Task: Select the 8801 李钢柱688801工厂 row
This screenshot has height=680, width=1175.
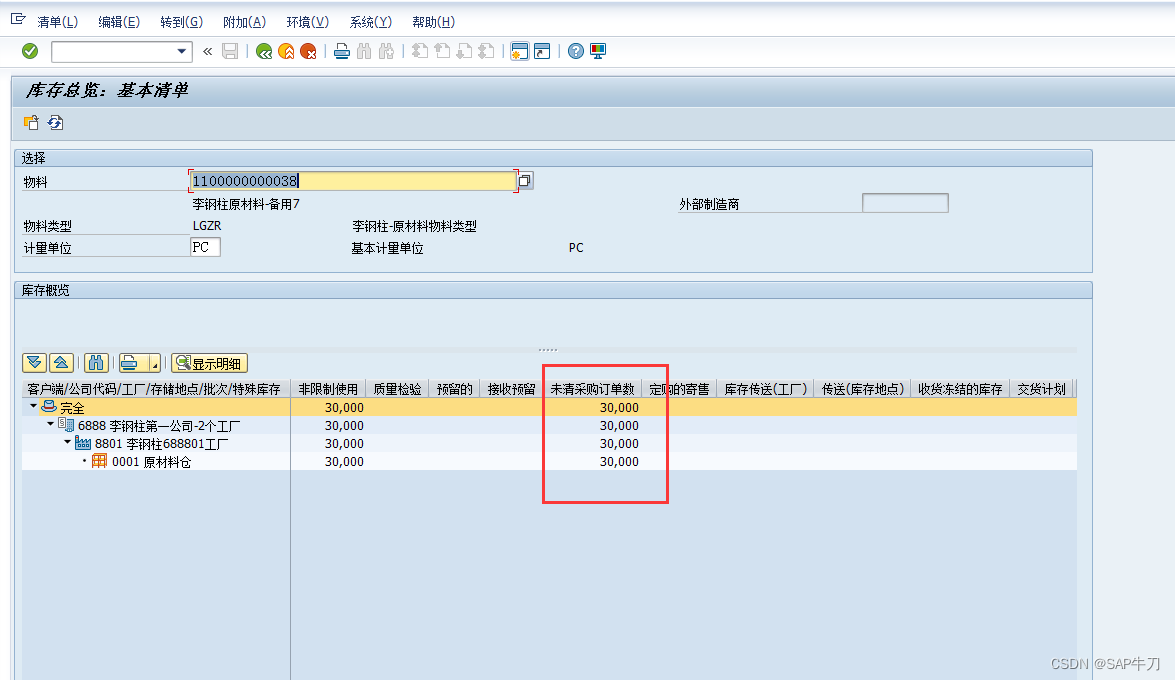Action: click(x=549, y=444)
